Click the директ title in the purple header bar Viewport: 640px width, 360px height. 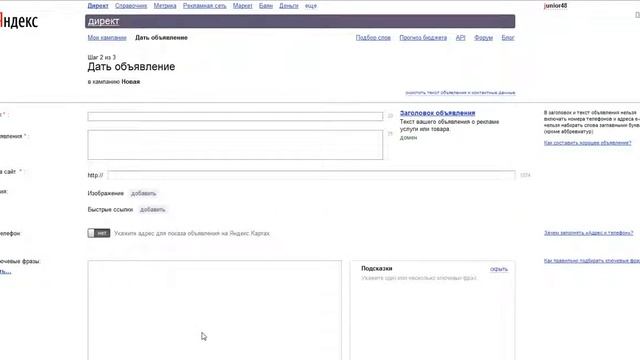(104, 21)
